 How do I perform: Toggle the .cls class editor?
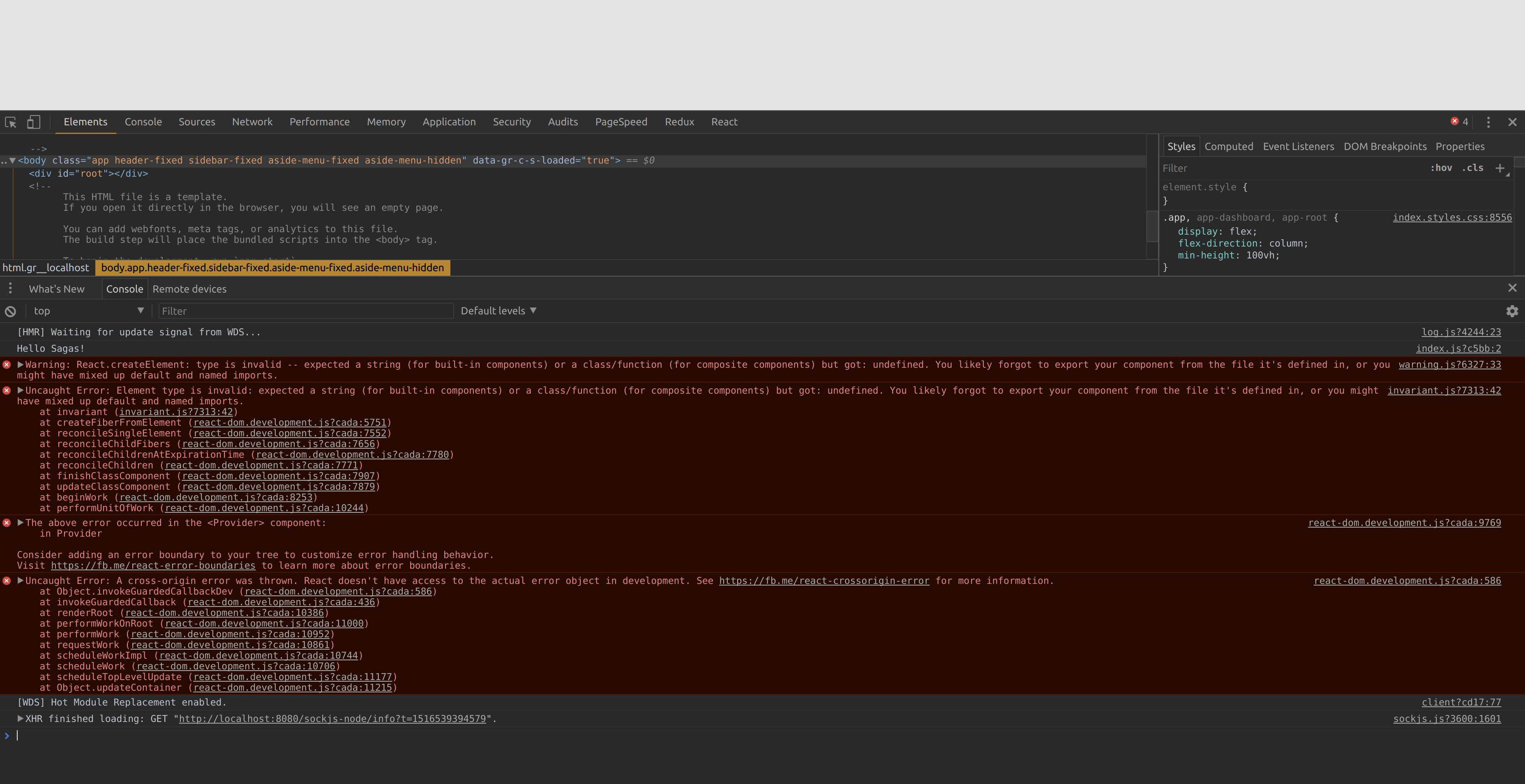(1473, 168)
